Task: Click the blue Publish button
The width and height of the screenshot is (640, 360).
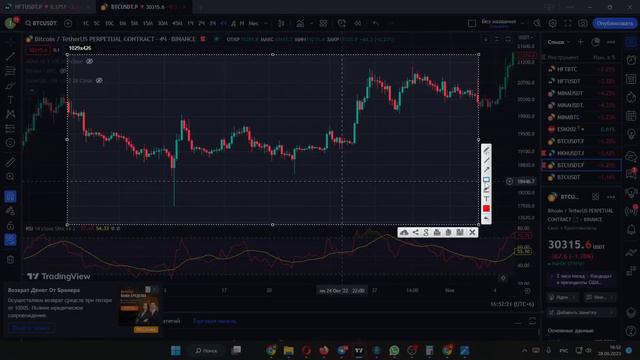Action: tap(615, 23)
